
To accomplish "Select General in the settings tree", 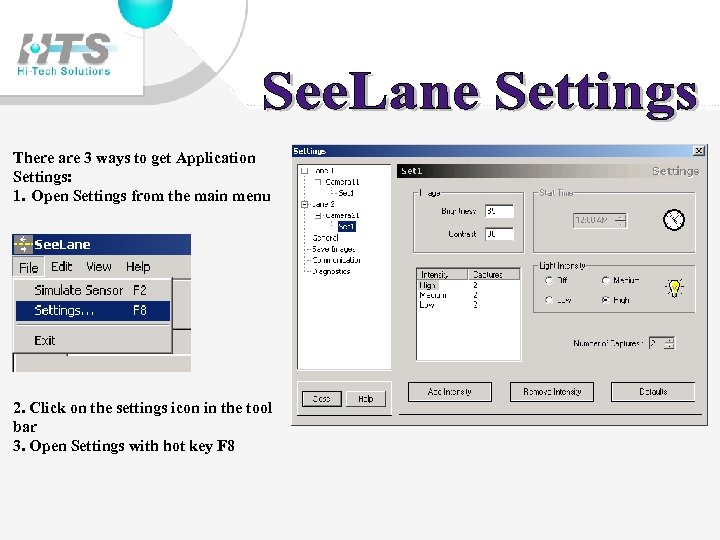I will (325, 238).
